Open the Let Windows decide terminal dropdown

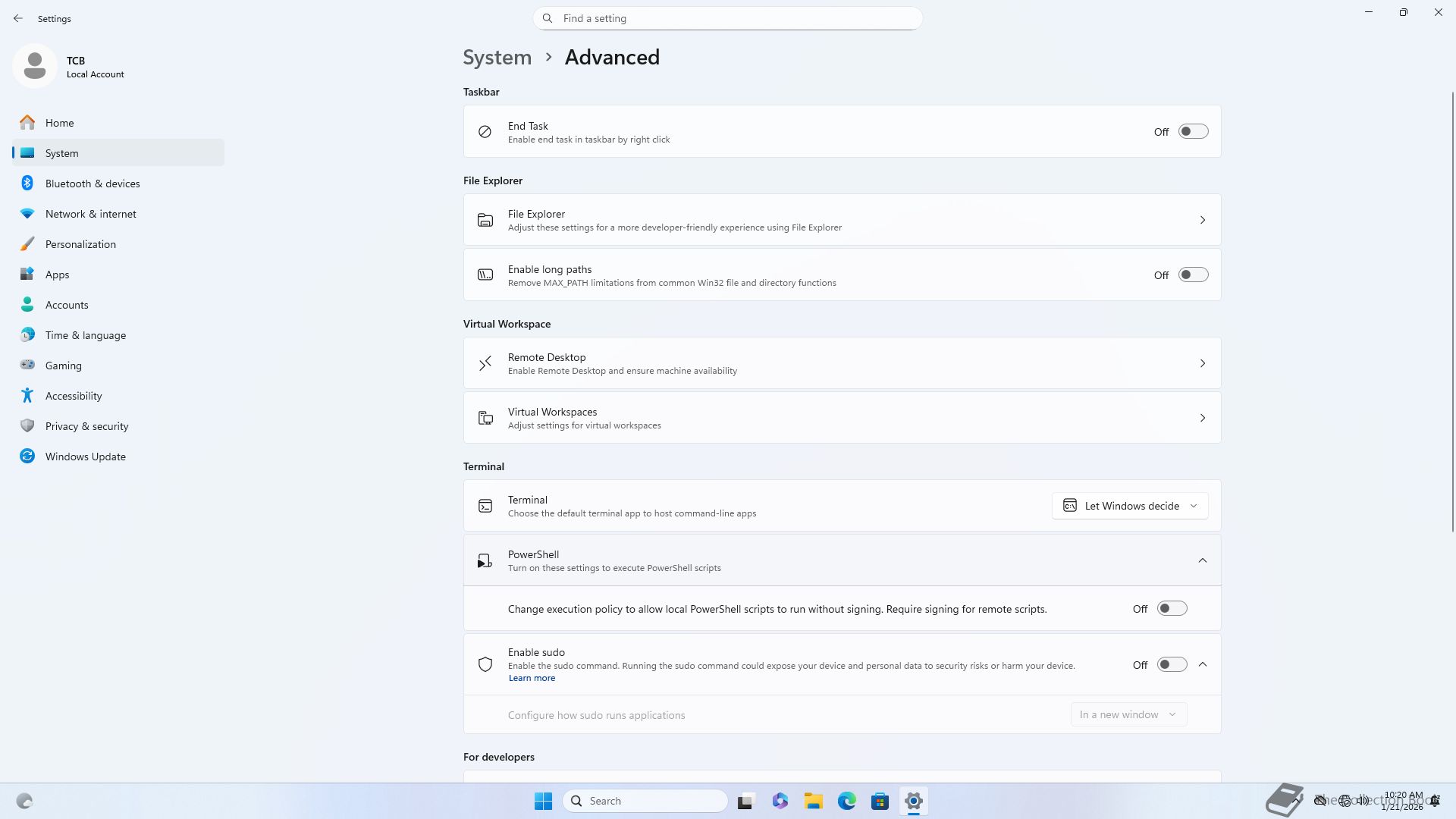tap(1130, 506)
